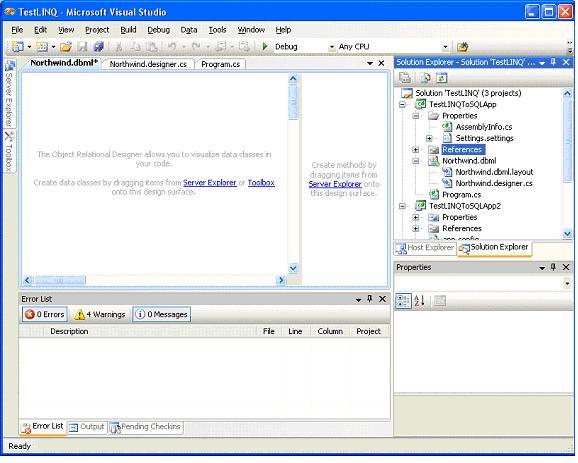Switch to the Pending Checkins tab
This screenshot has height=463, width=578.
[x=146, y=427]
